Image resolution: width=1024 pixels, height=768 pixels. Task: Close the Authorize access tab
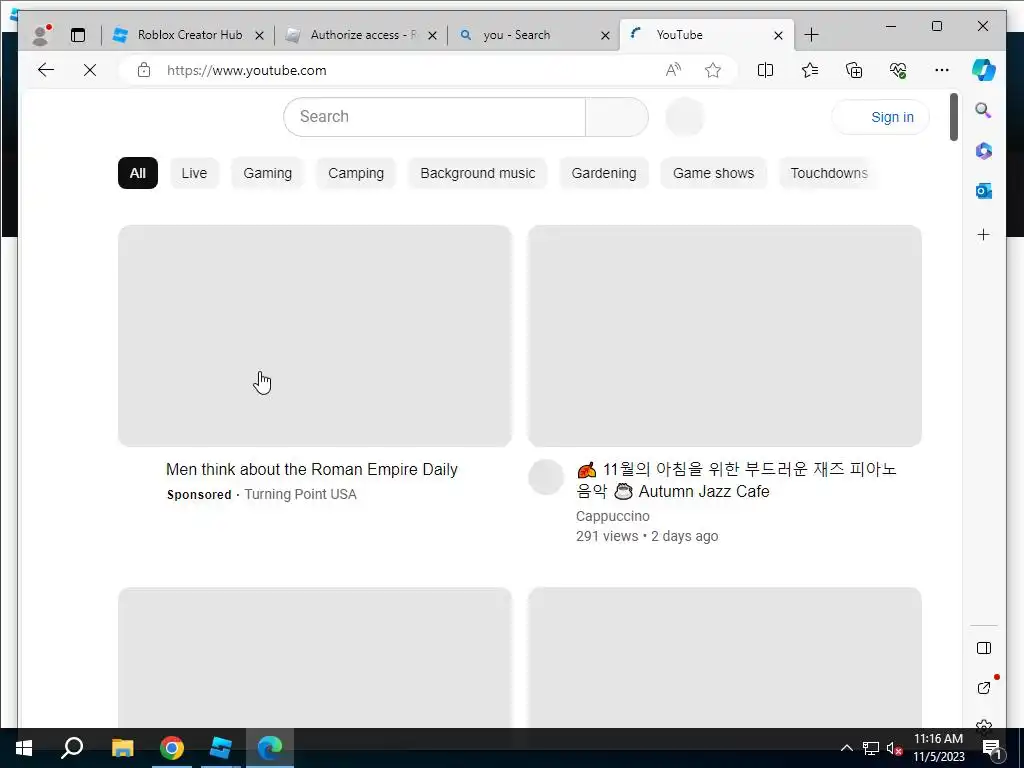click(432, 35)
